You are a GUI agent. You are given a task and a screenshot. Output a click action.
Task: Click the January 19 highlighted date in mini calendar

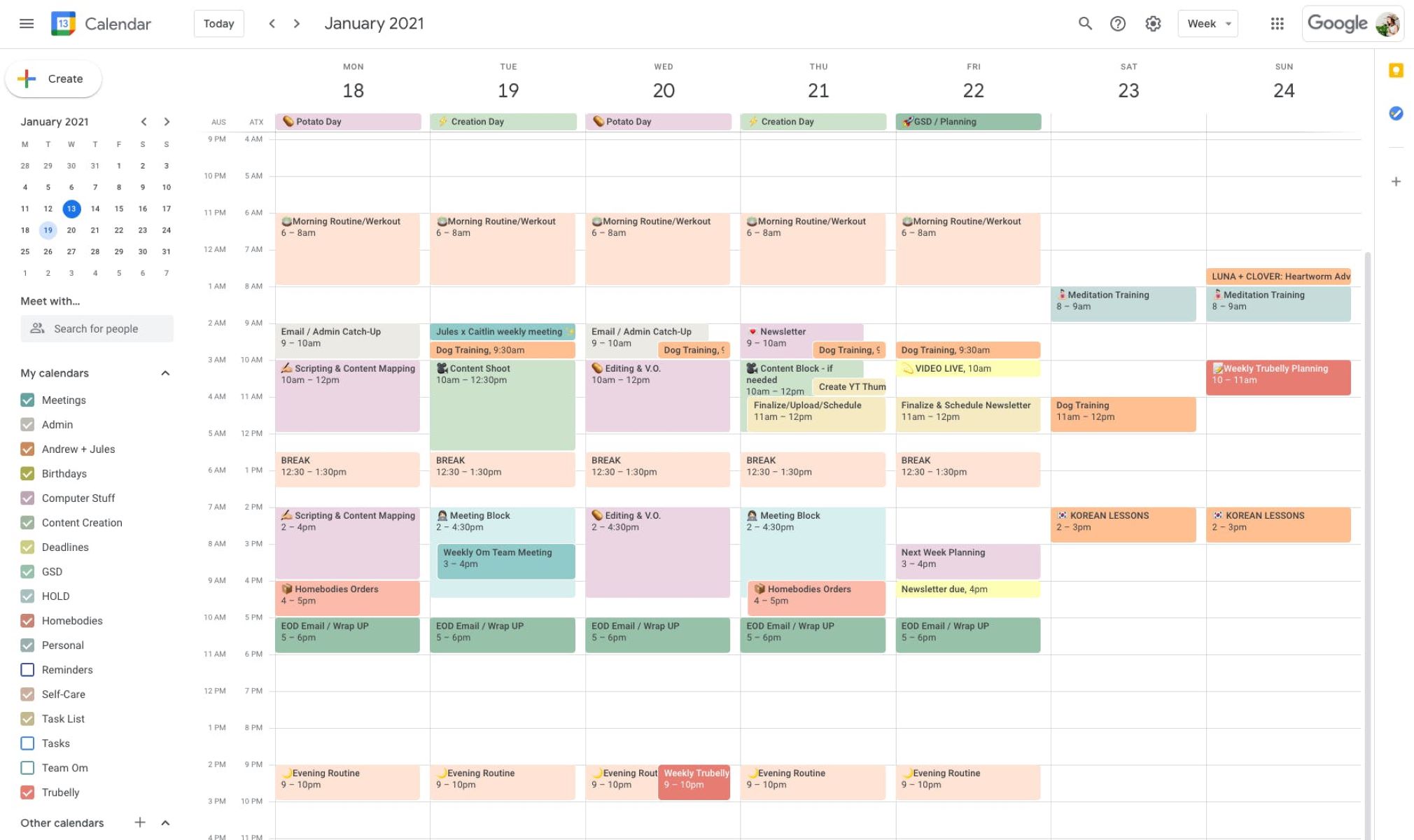click(47, 230)
